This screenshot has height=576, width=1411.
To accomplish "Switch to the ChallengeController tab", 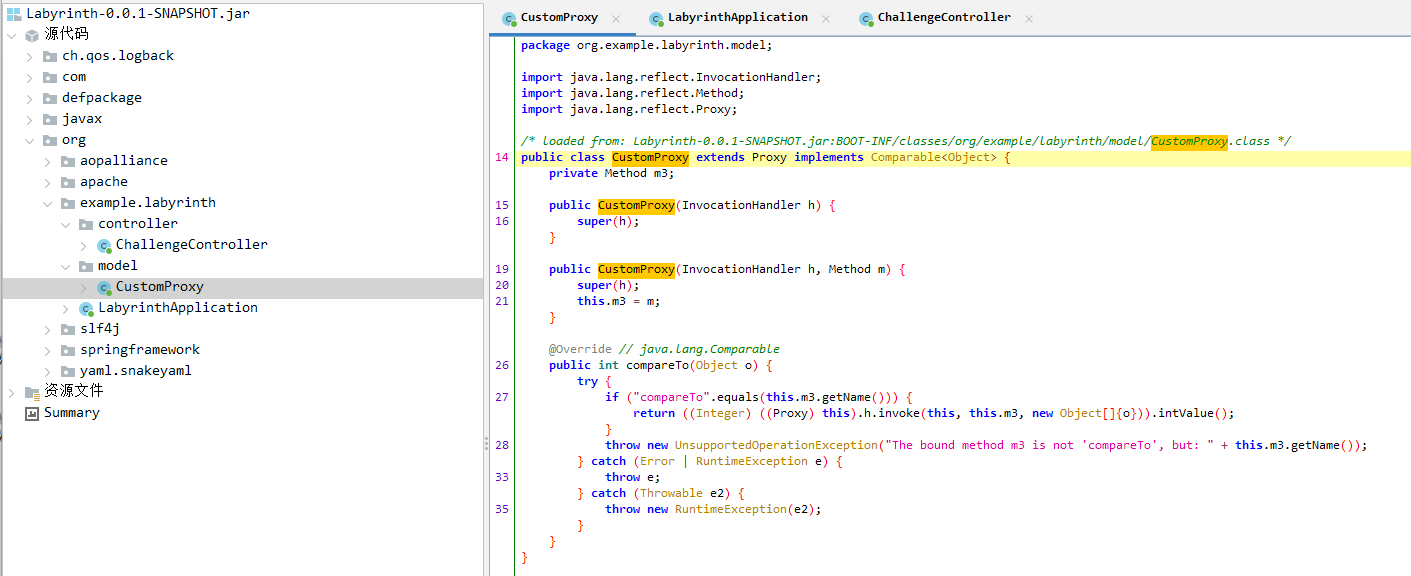I will tap(943, 17).
